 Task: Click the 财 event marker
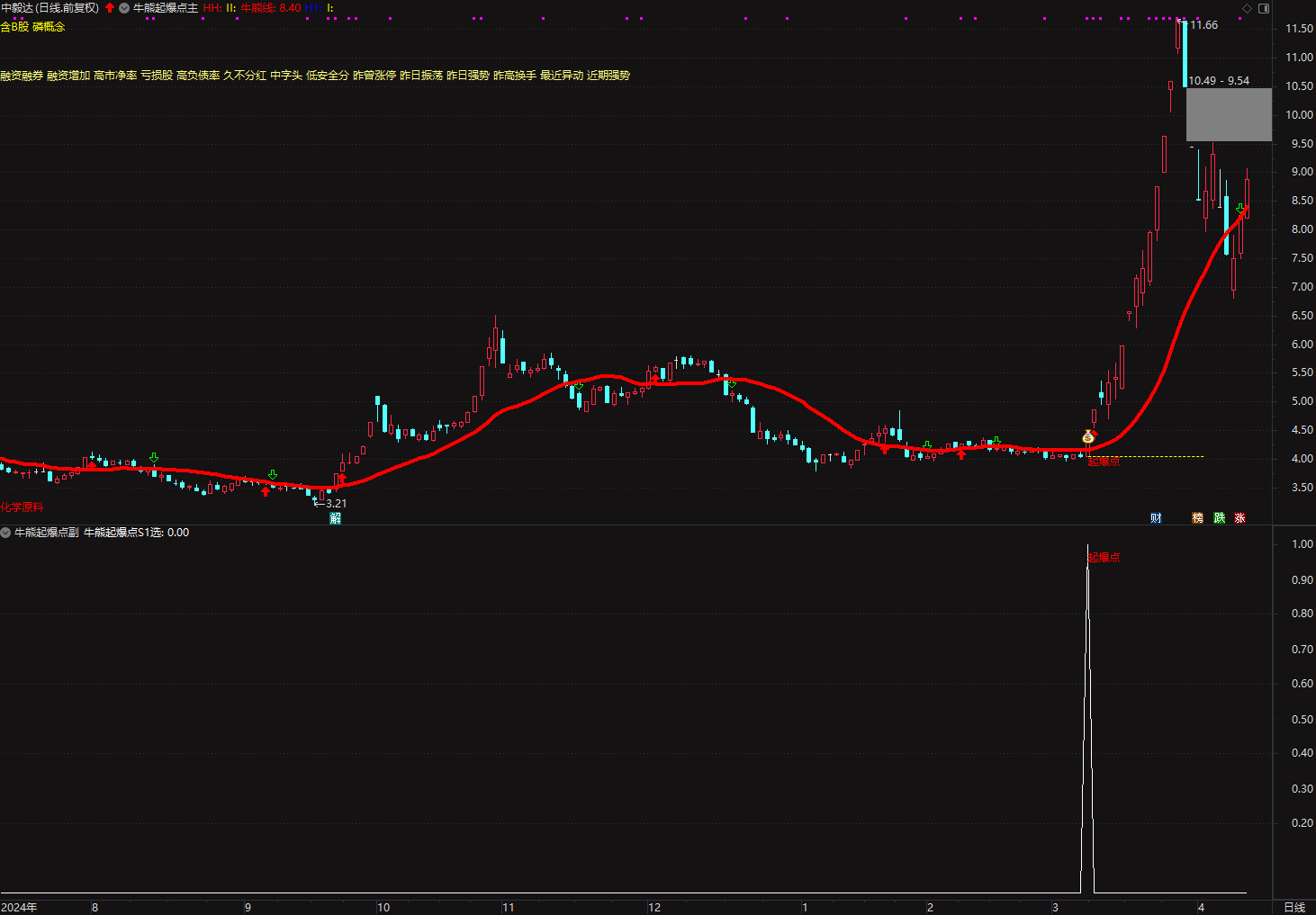point(1156,518)
